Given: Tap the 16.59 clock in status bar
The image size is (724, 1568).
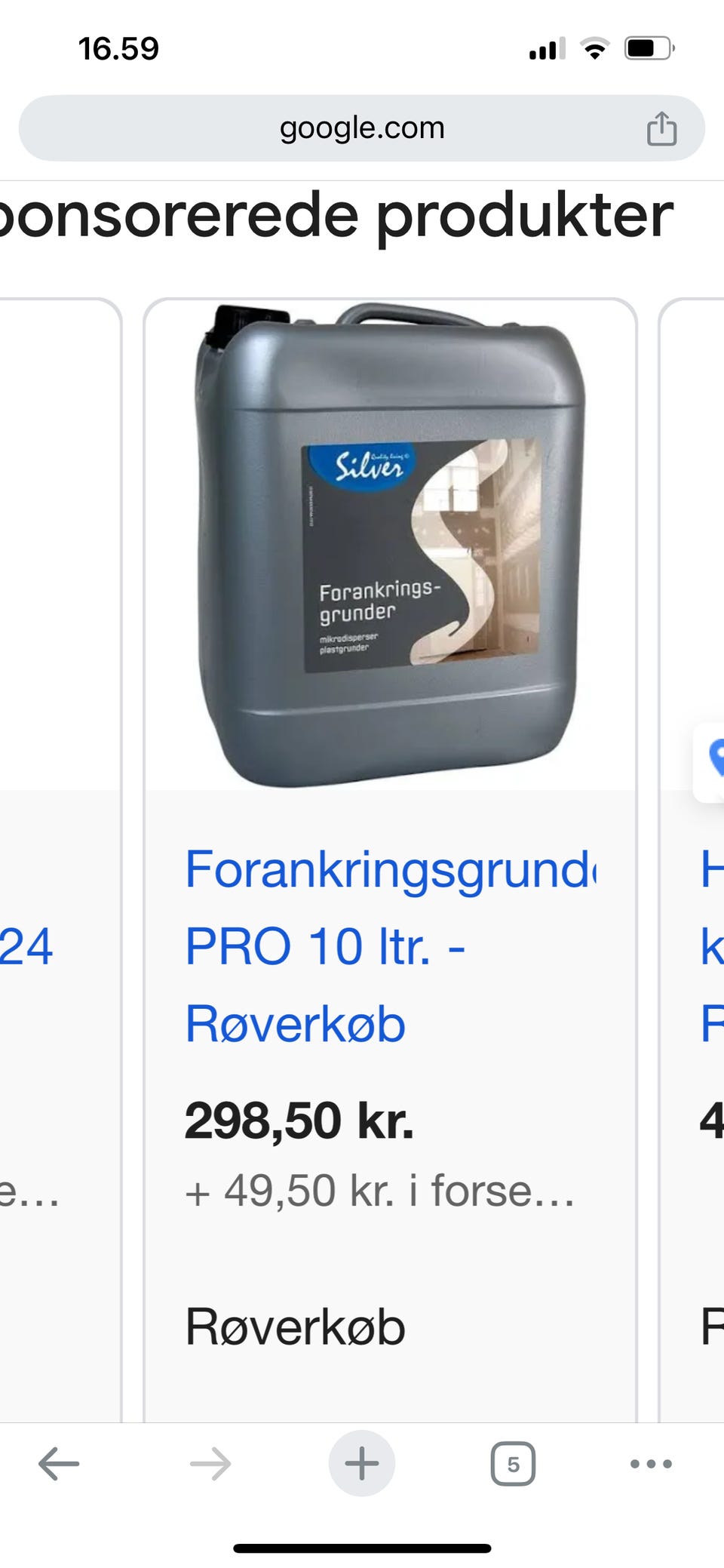Looking at the screenshot, I should [x=118, y=49].
